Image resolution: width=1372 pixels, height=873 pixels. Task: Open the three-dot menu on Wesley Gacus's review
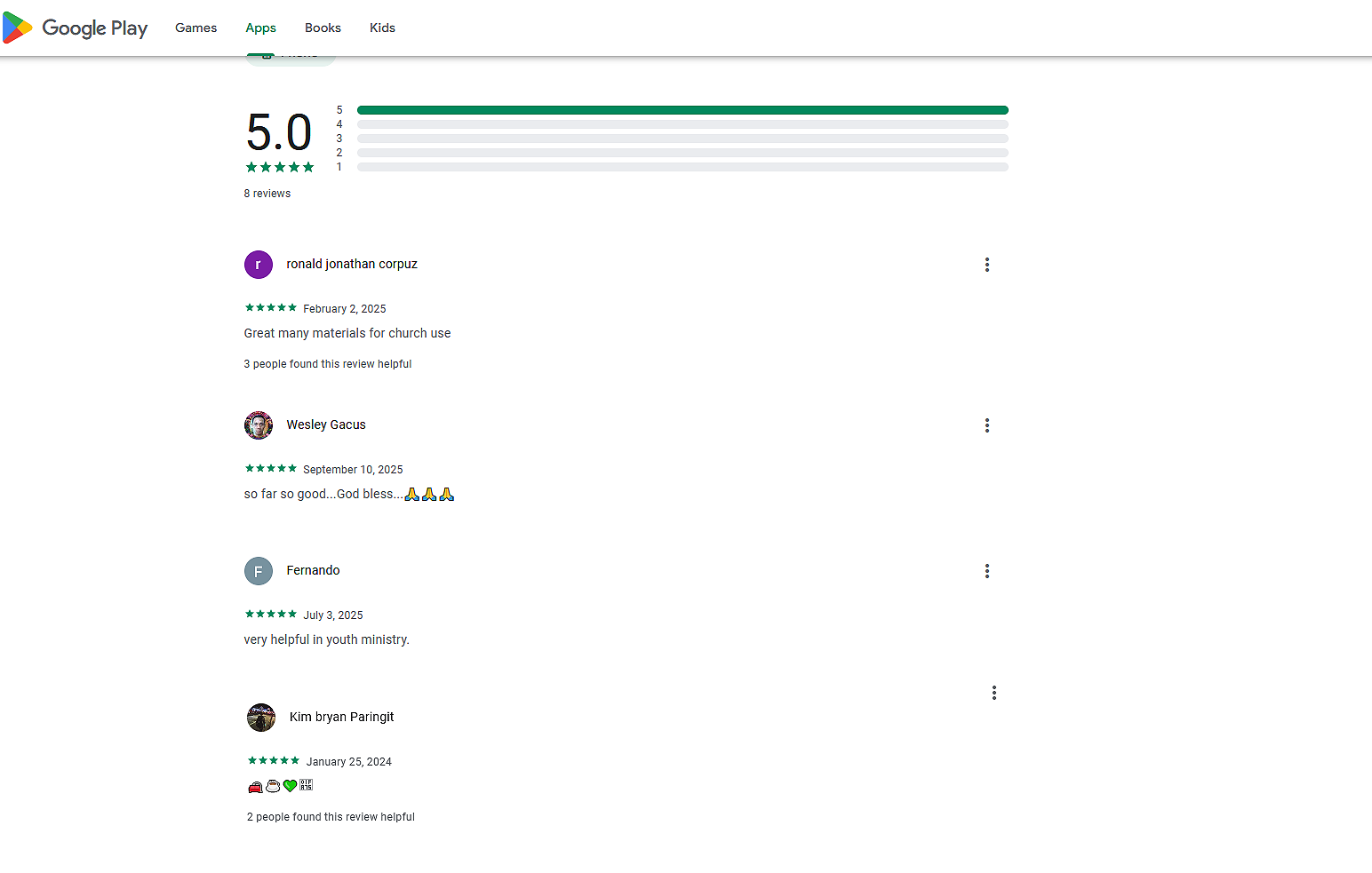coord(986,425)
